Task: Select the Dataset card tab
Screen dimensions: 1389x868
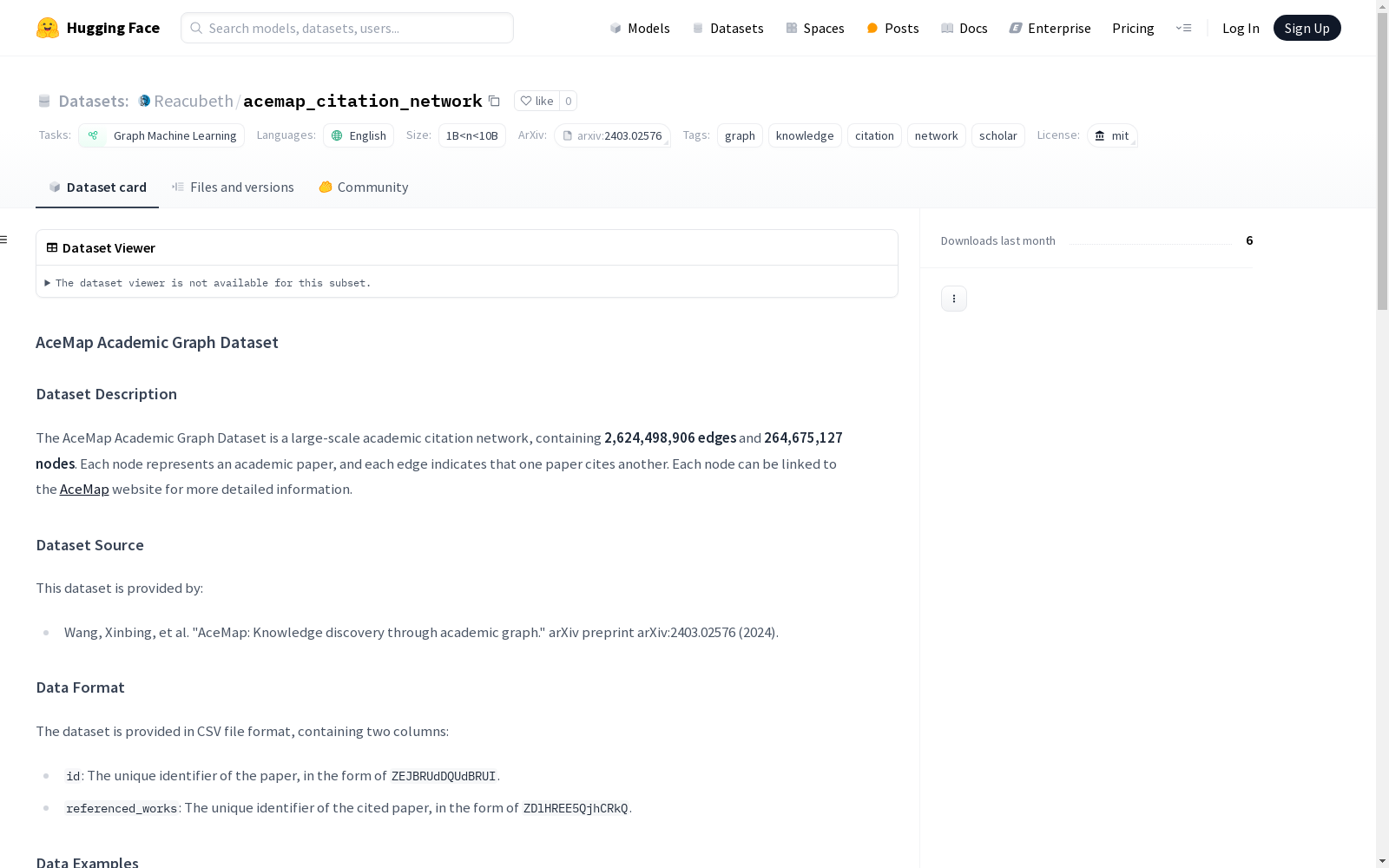Action: coord(97,187)
